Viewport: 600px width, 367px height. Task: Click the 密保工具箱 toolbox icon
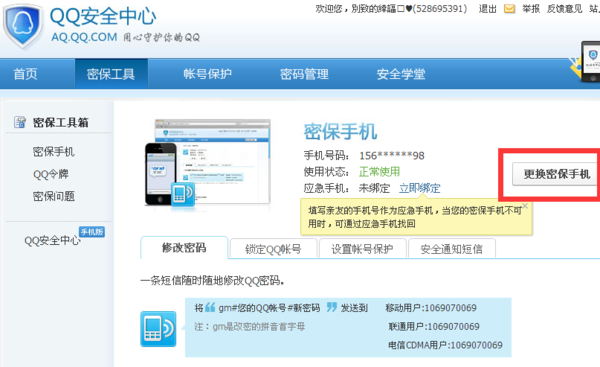pyautogui.click(x=20, y=122)
